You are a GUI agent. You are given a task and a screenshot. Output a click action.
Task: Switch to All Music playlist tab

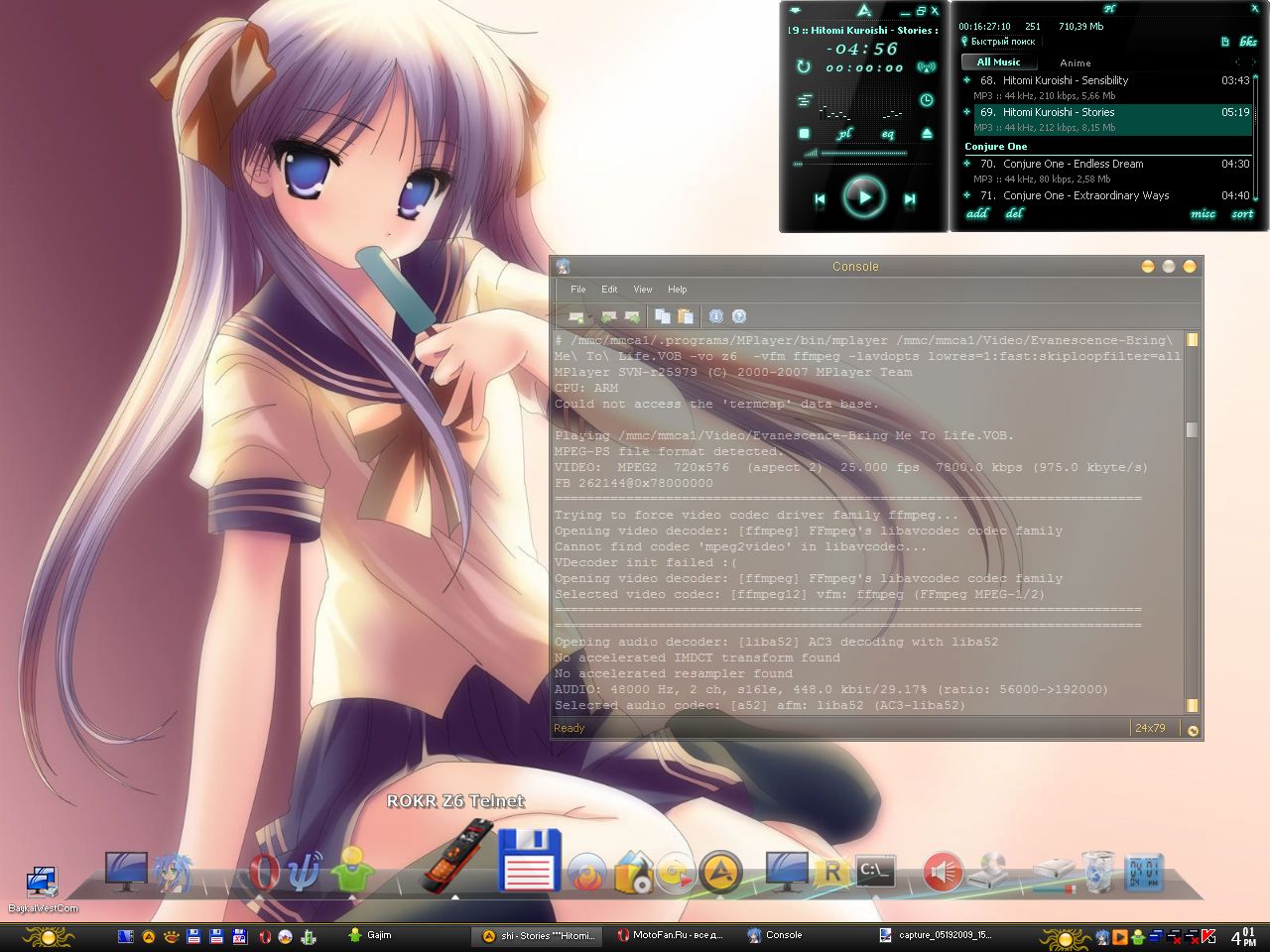pos(998,61)
